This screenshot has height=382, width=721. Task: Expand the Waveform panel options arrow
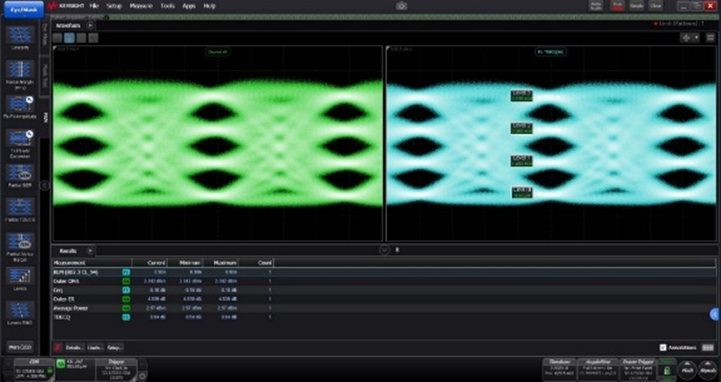coord(90,26)
